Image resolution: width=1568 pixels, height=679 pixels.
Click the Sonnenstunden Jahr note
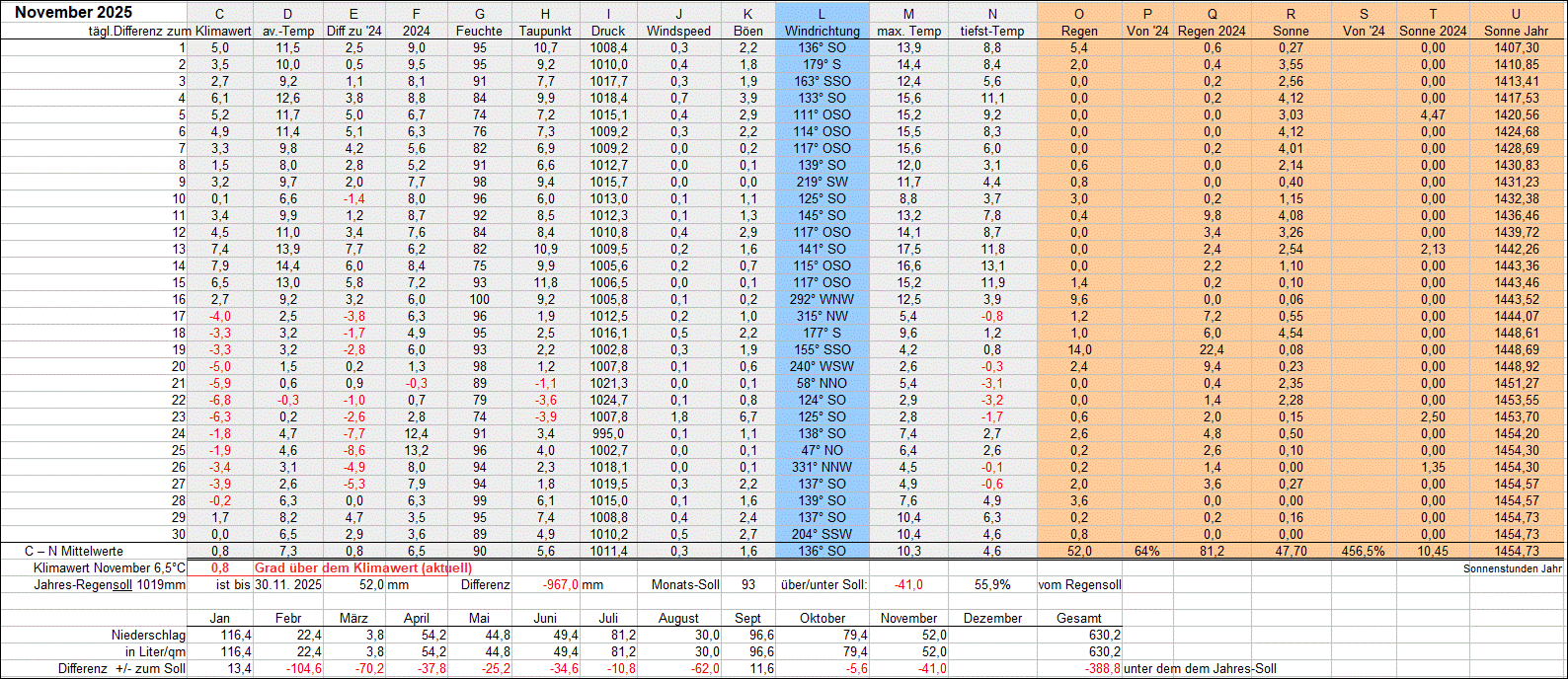tap(1512, 568)
